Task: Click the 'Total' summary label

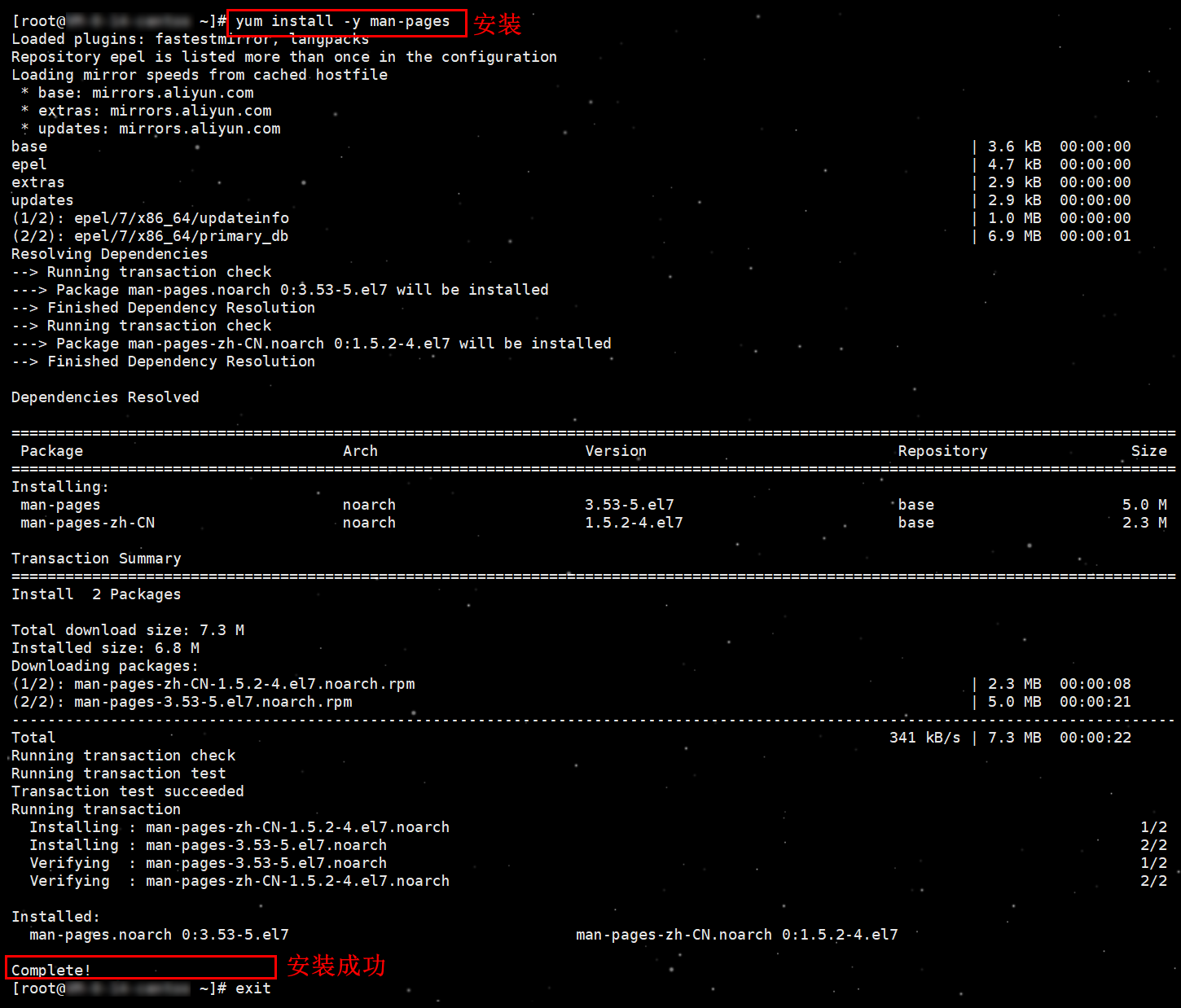Action: (x=33, y=738)
